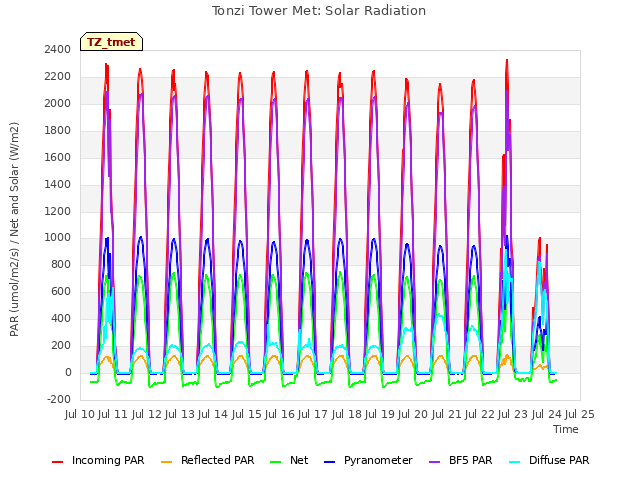The width and height of the screenshot is (640, 480).
Task: Click the y-axis tick label 400
Action: tap(61, 318)
